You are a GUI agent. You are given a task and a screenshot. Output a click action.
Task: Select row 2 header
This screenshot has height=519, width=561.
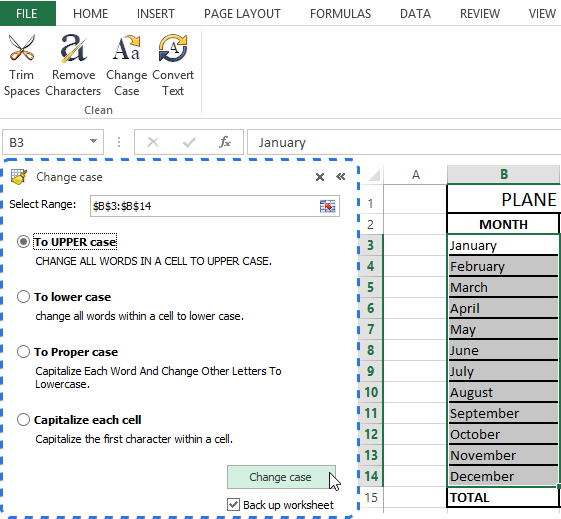pyautogui.click(x=371, y=224)
